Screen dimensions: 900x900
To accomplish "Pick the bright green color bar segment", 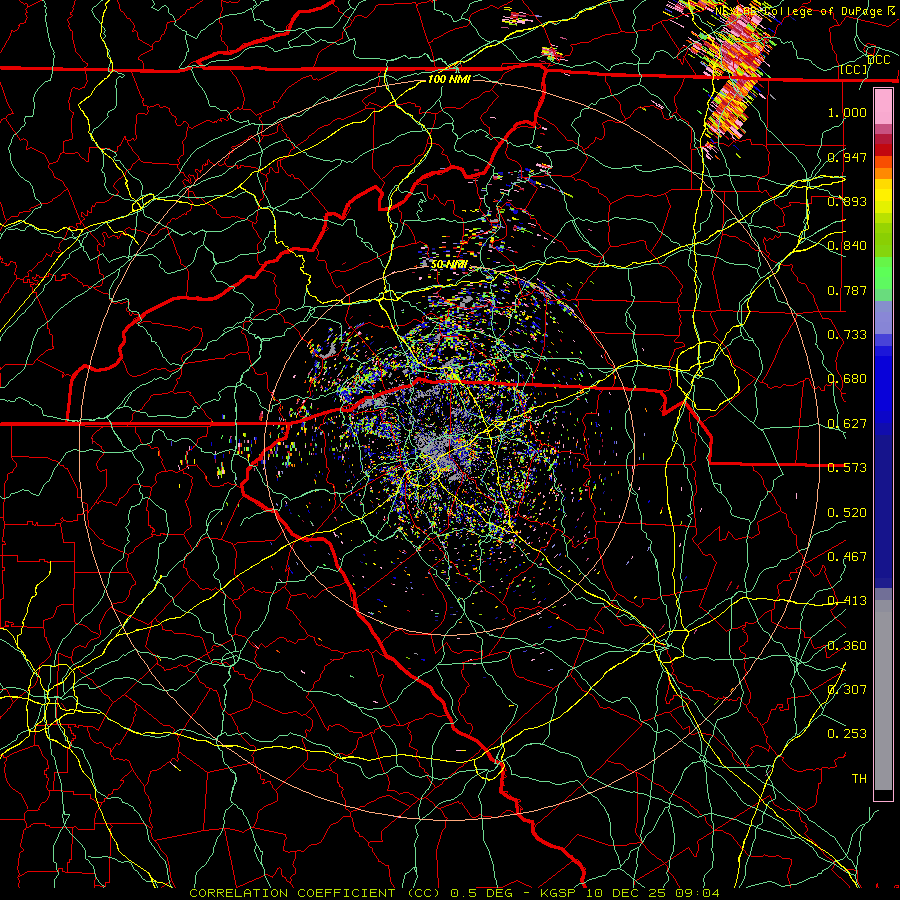I will click(883, 273).
